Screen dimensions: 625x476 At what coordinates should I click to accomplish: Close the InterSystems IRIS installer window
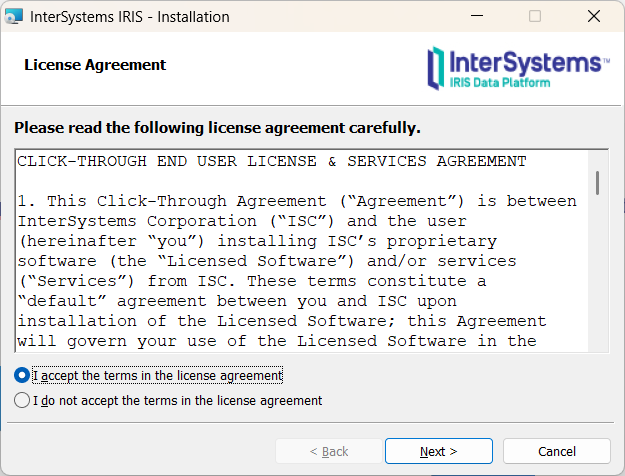(x=594, y=17)
